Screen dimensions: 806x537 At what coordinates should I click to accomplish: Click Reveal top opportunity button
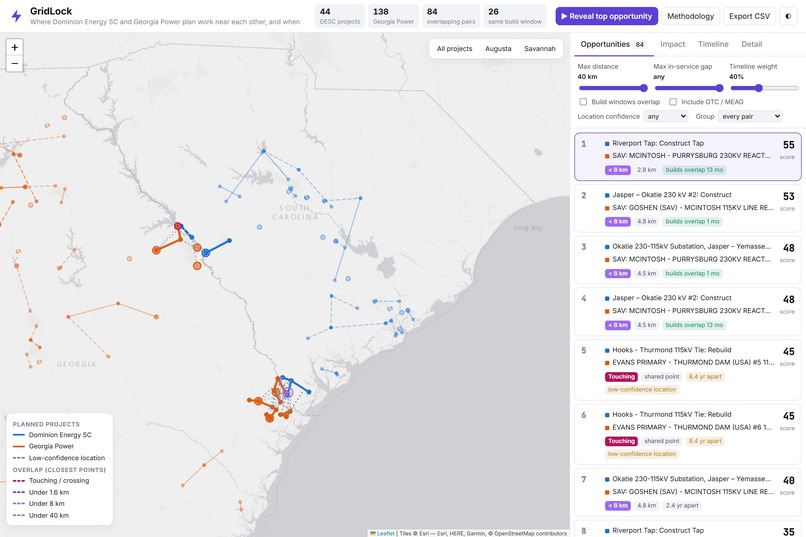pyautogui.click(x=607, y=16)
